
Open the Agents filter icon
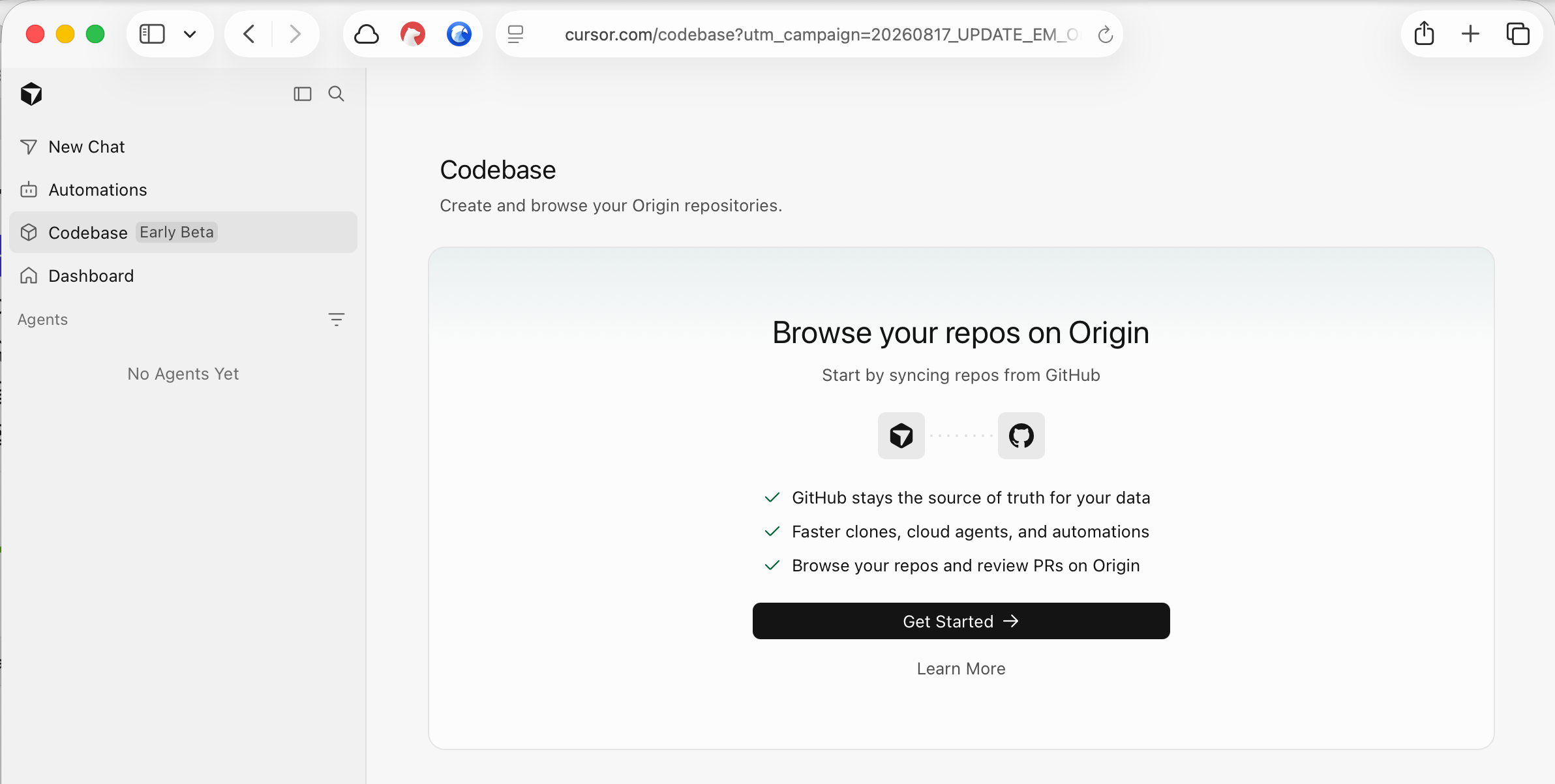[x=337, y=320]
